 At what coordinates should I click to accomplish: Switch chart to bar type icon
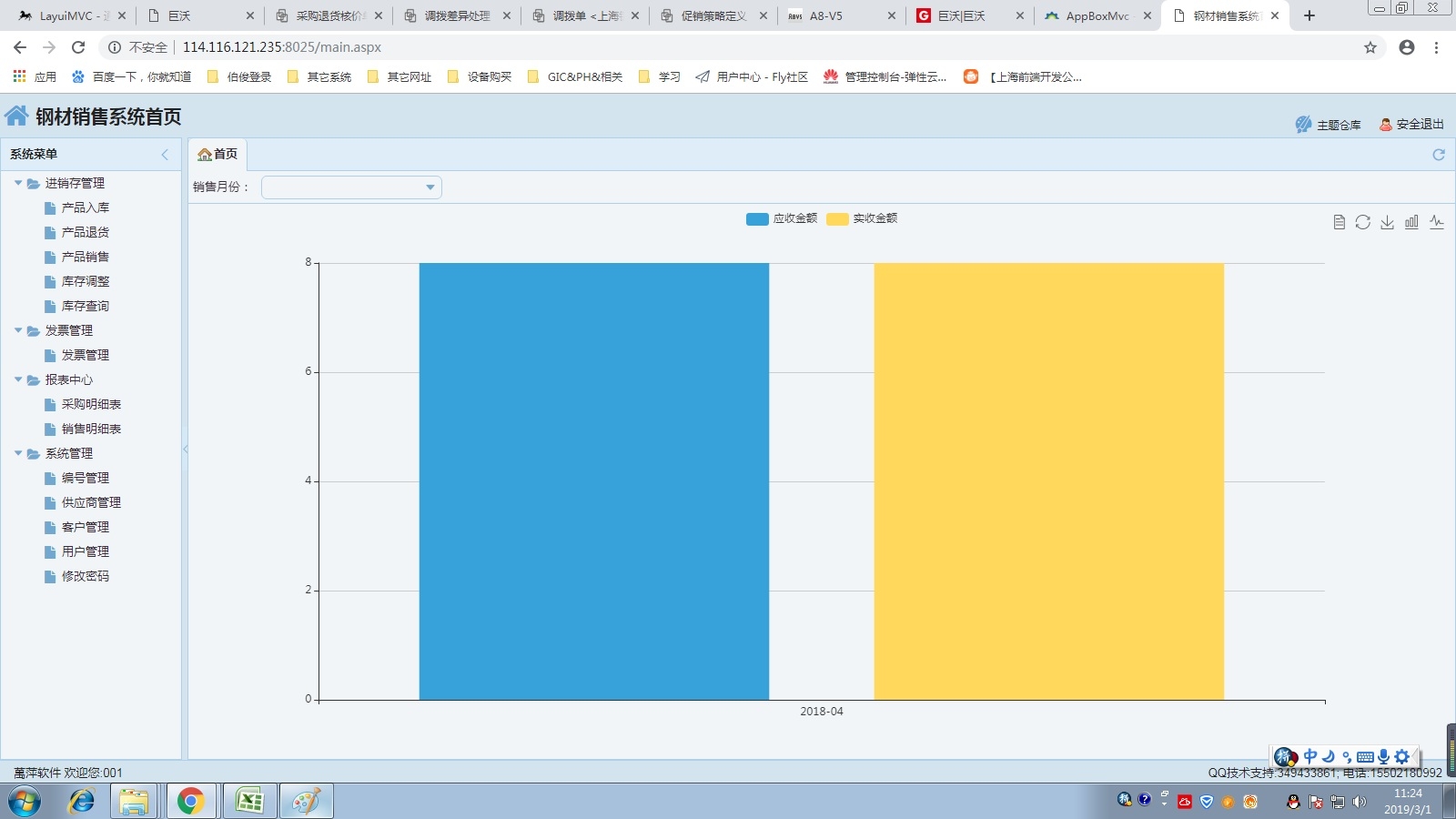point(1411,222)
